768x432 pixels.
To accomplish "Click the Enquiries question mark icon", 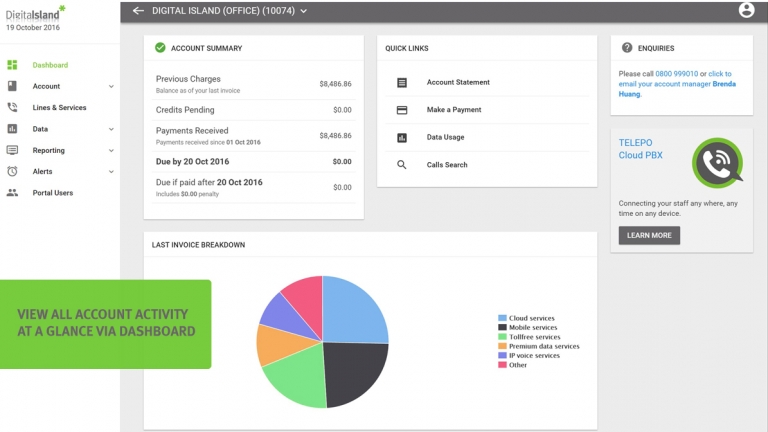I will tap(626, 48).
